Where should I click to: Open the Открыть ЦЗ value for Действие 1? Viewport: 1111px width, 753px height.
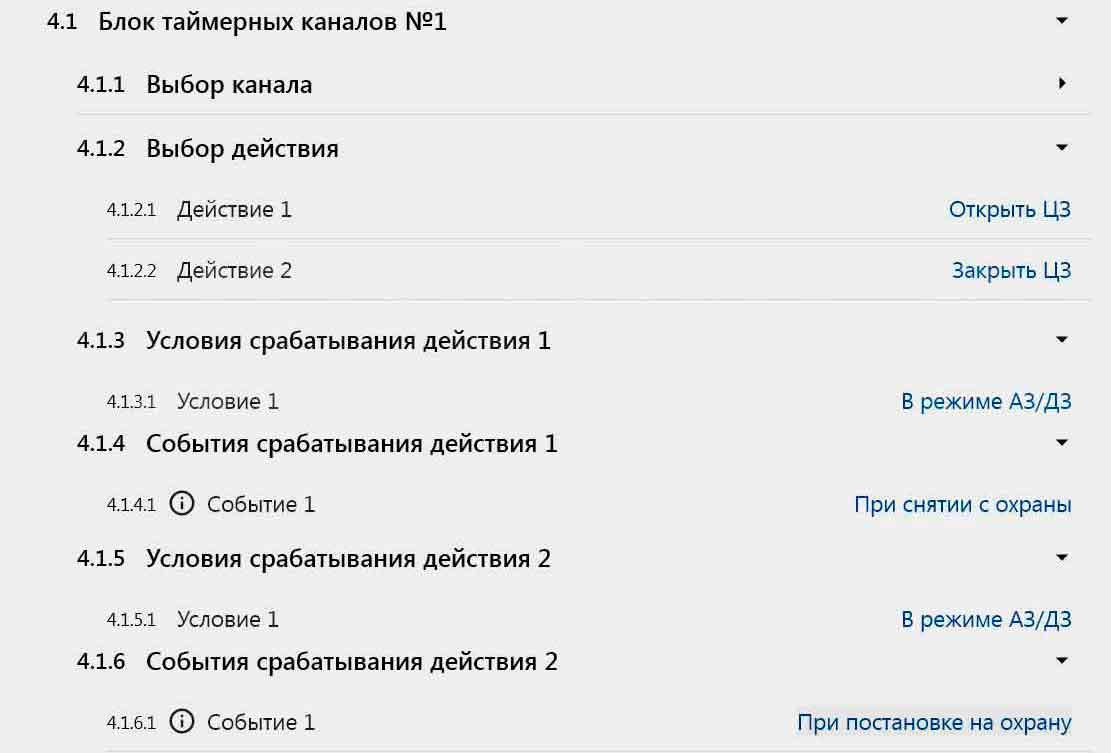[x=1009, y=210]
